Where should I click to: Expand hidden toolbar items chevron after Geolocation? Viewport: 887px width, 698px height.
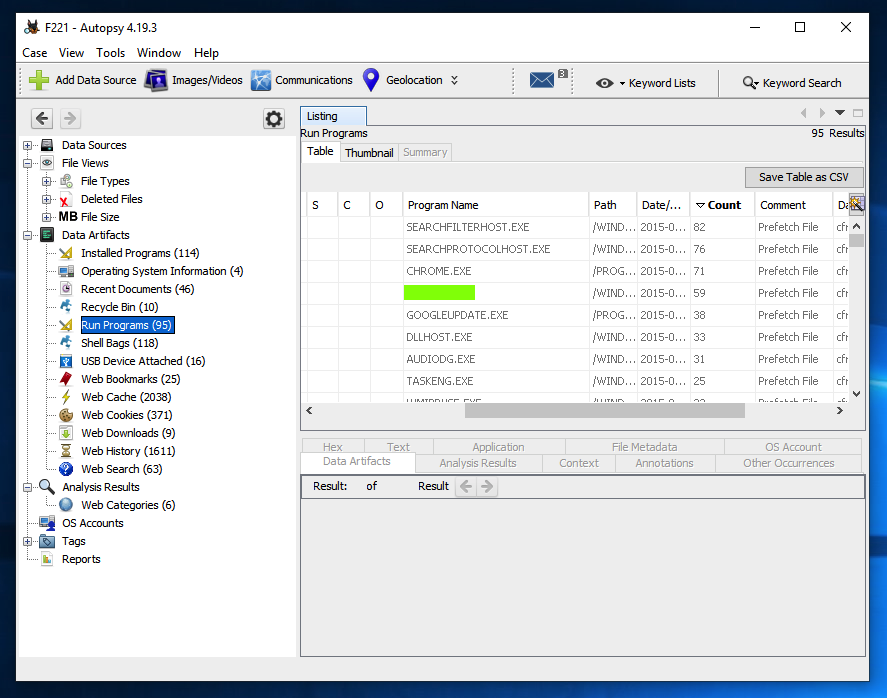pyautogui.click(x=454, y=80)
